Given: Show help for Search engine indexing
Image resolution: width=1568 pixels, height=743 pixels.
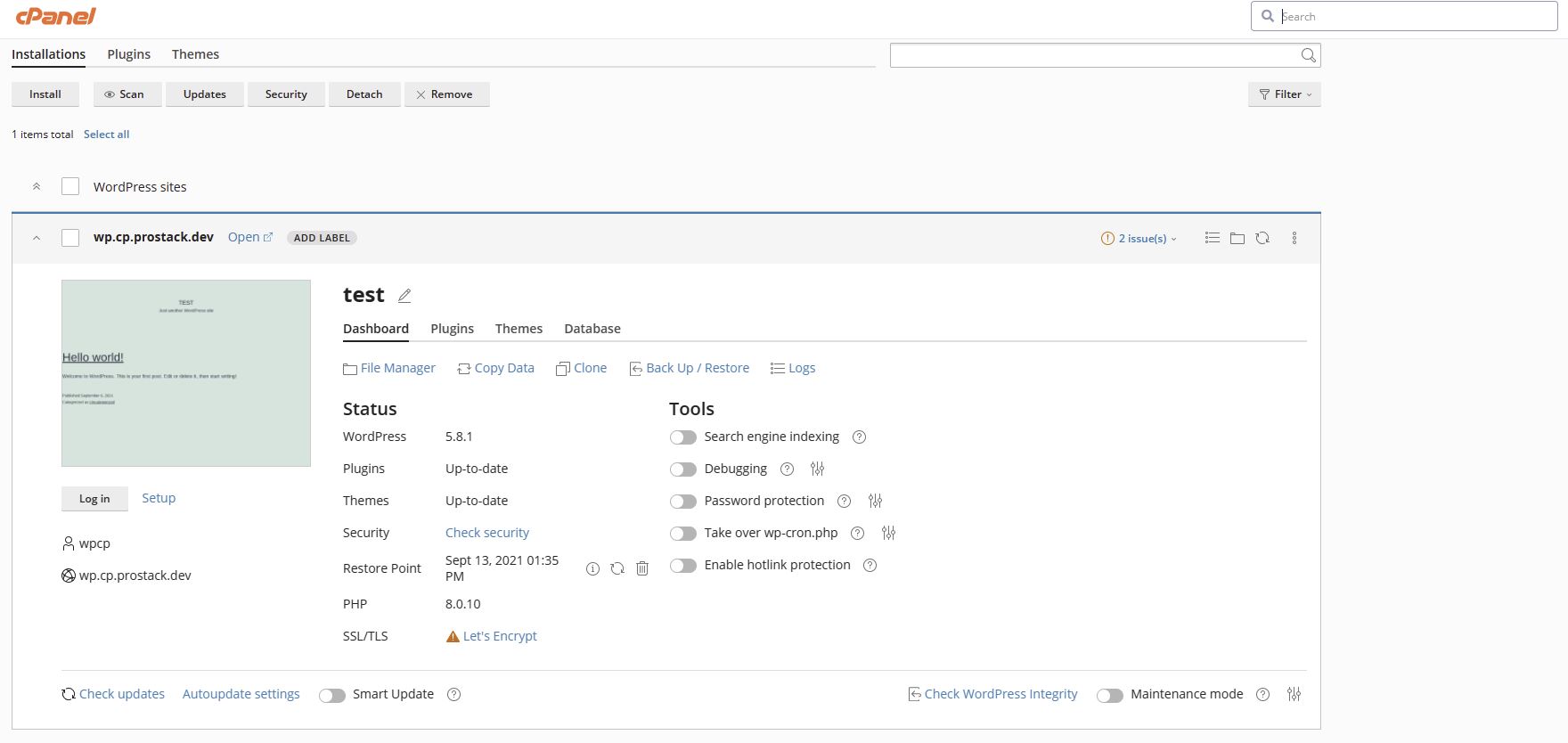Looking at the screenshot, I should (859, 437).
